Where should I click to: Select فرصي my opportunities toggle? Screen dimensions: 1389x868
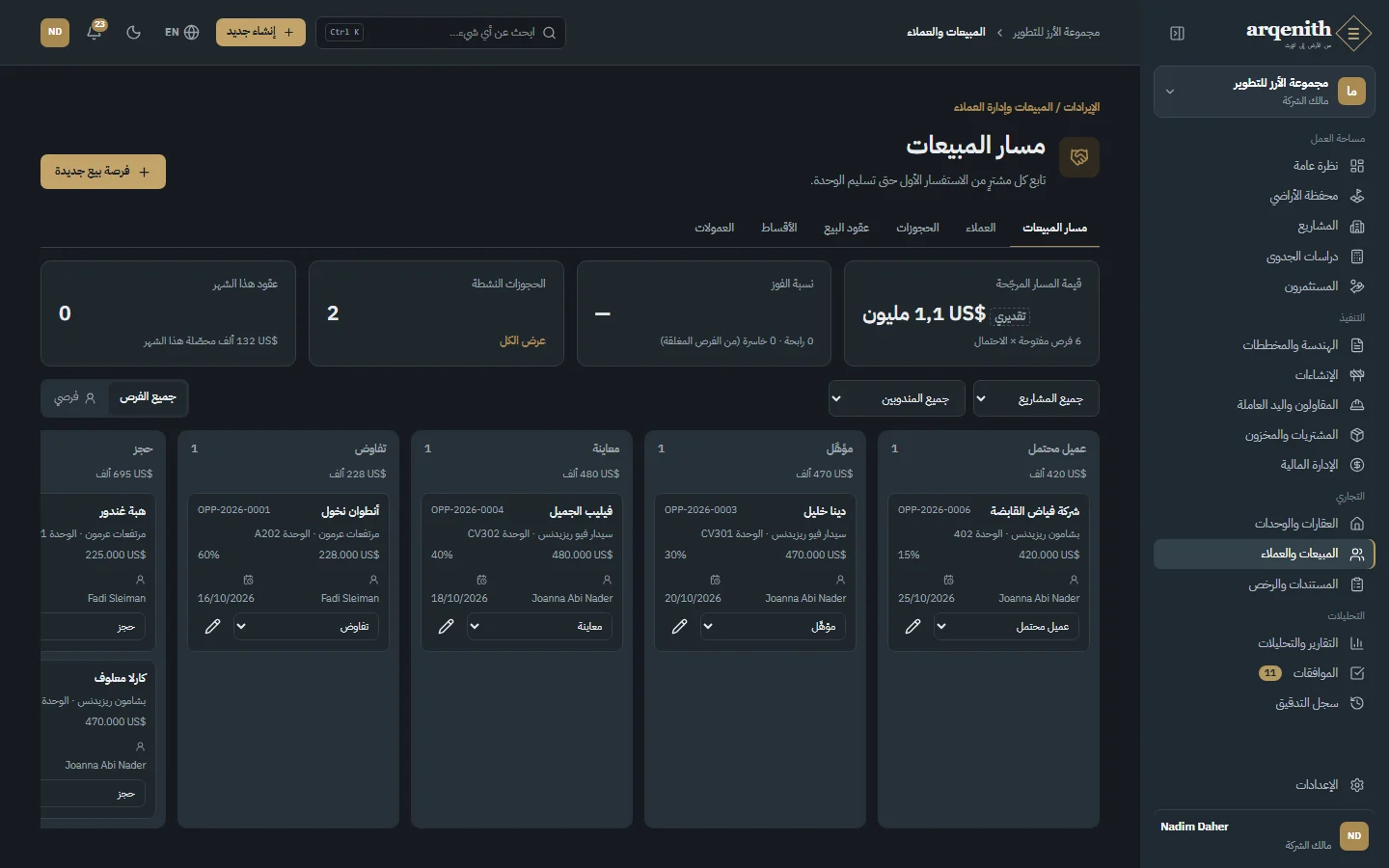[x=75, y=397]
